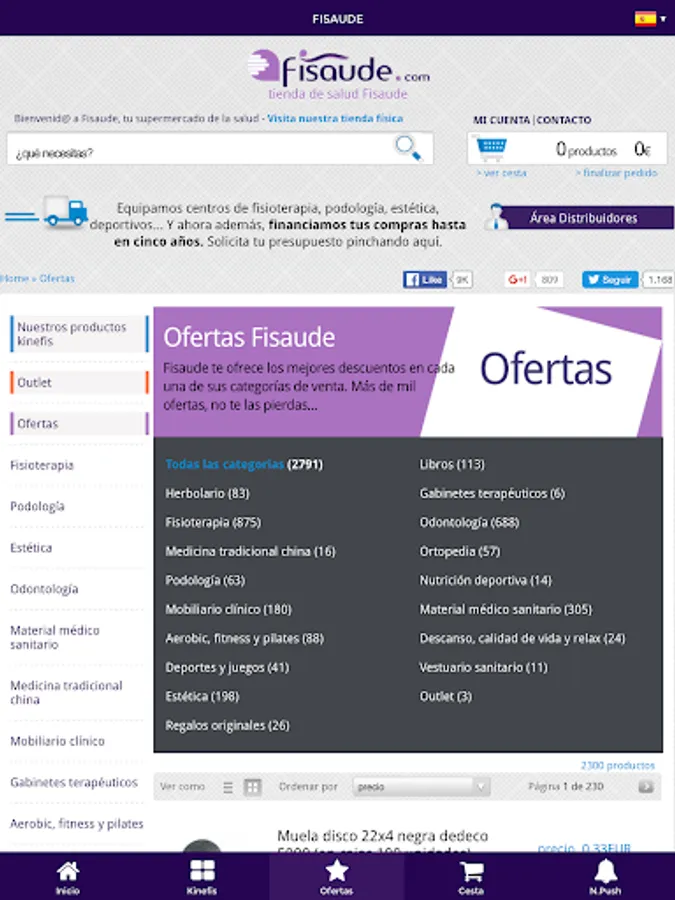Select Gabinetes terapéuticos in sidebar

tap(74, 782)
